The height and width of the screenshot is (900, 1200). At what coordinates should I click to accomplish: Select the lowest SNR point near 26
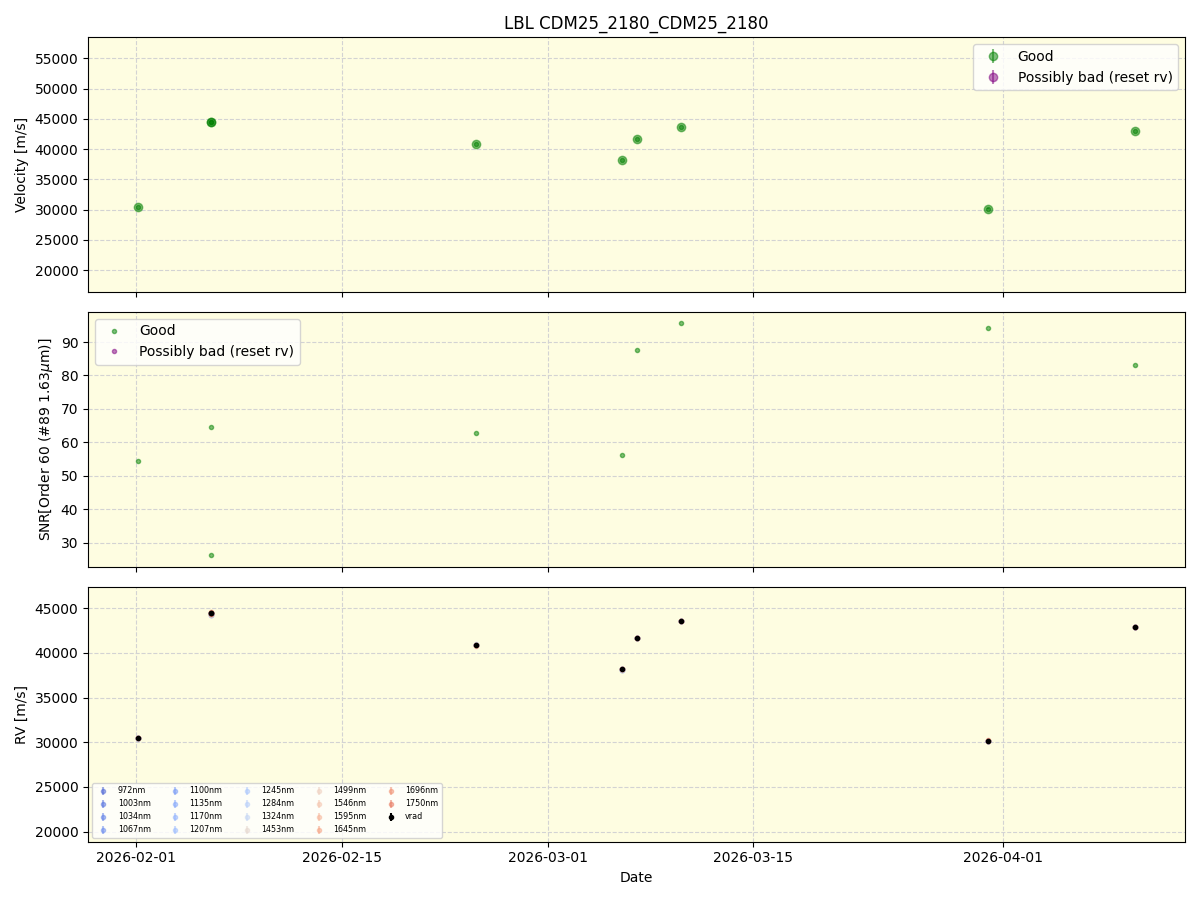pos(211,555)
